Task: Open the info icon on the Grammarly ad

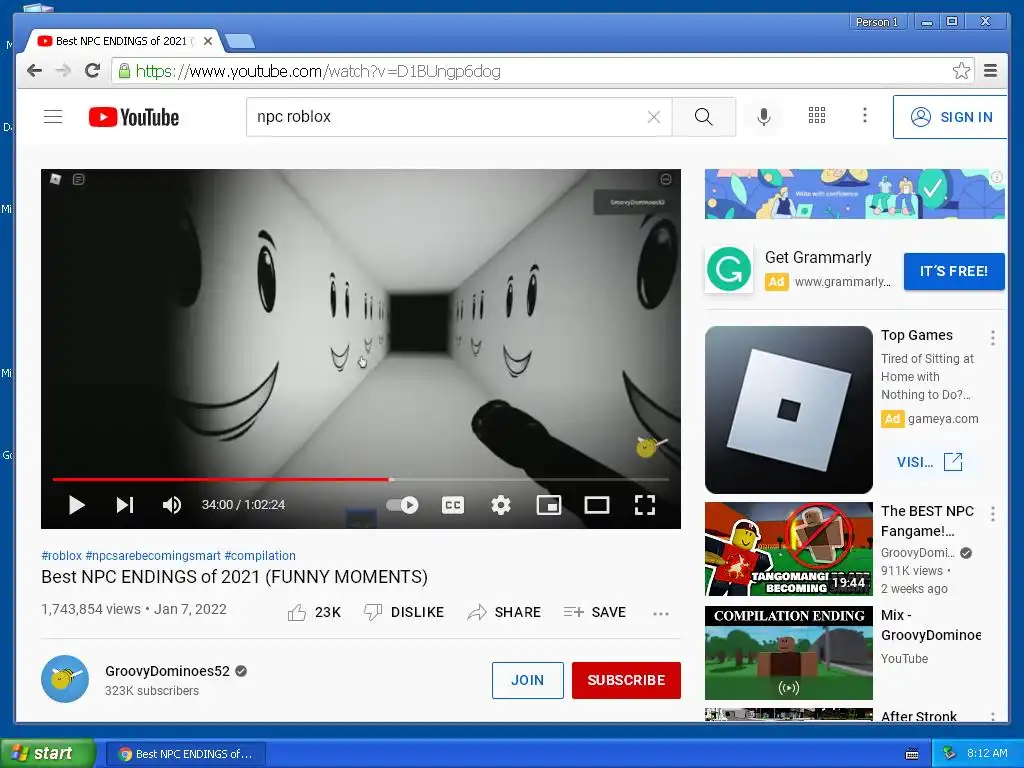Action: click(x=997, y=177)
